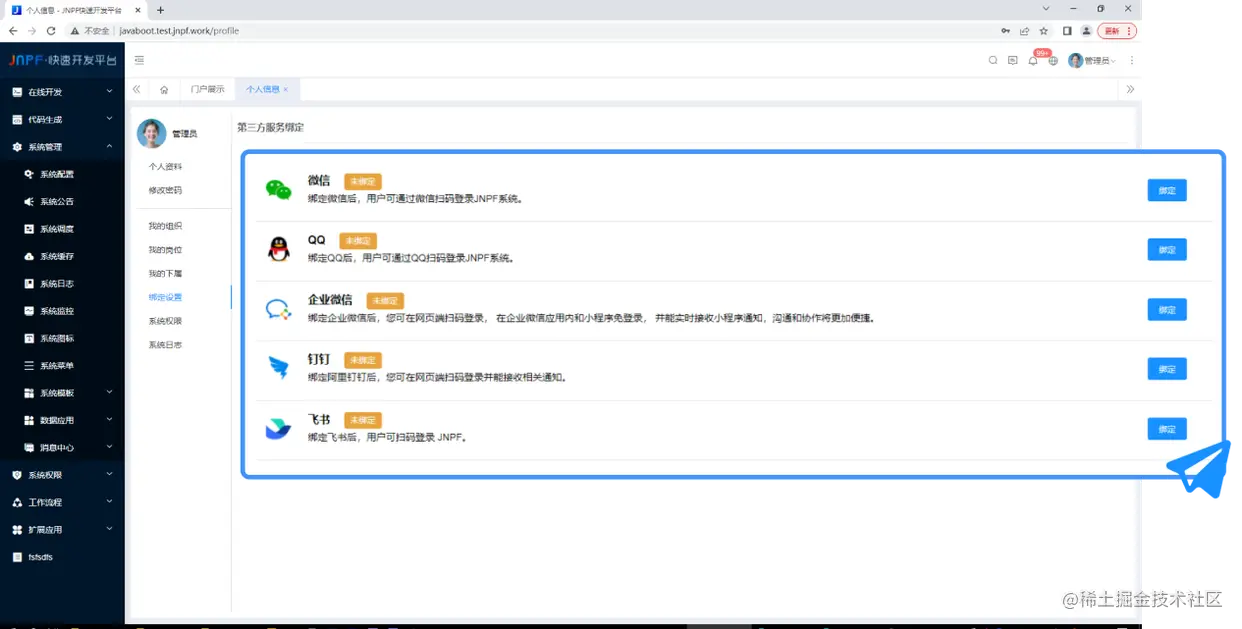Collapse the 系统管理 sidebar menu
Screen dimensions: 1242x629
click(x=62, y=147)
